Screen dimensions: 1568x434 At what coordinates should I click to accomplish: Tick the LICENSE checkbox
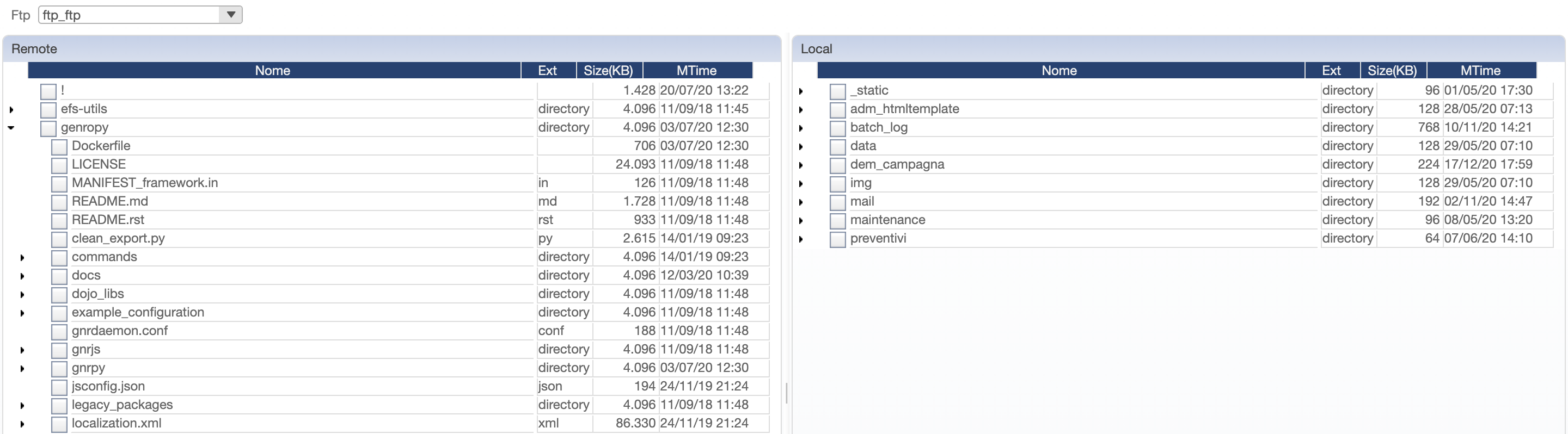click(59, 165)
